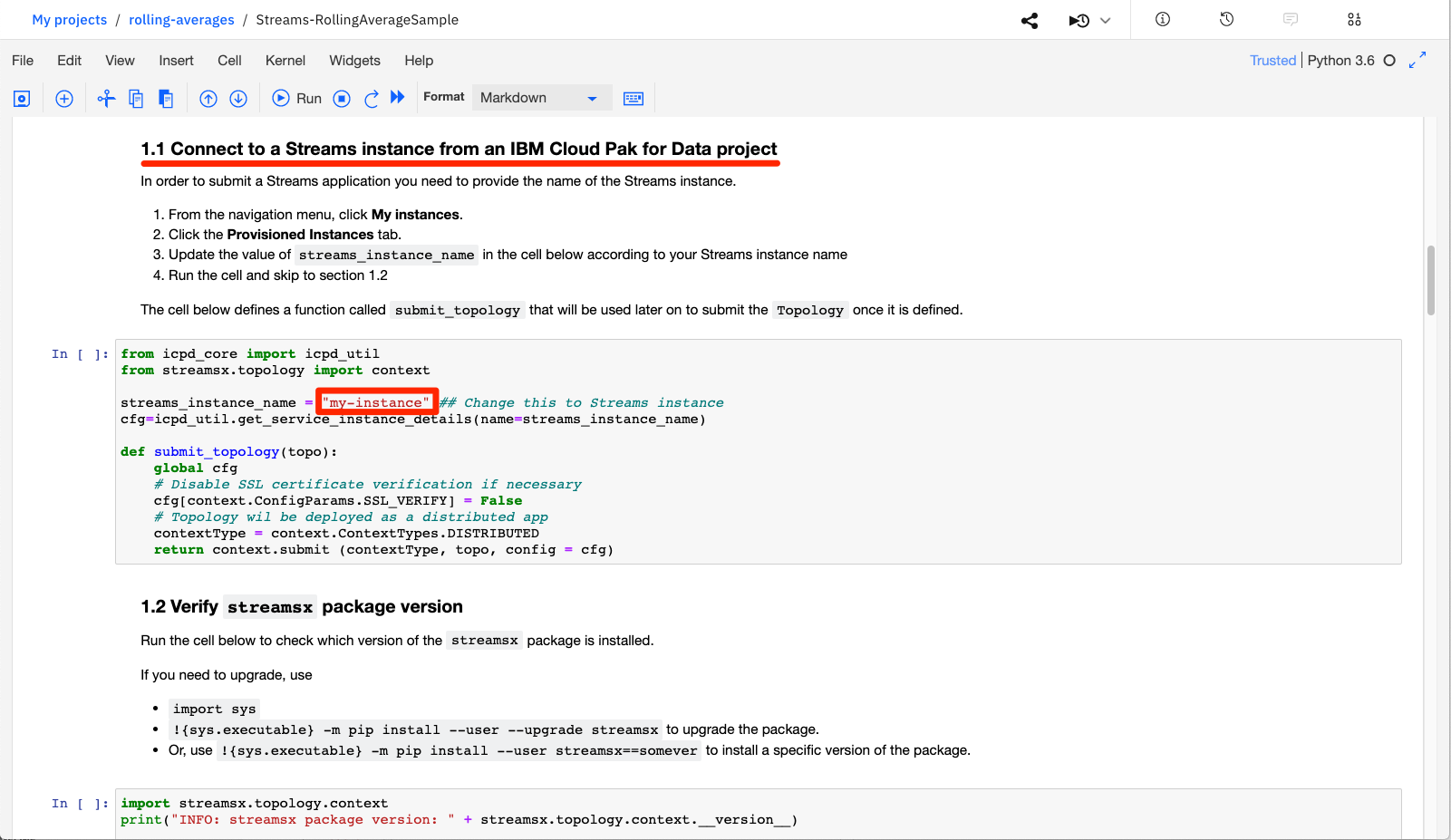Click the first cell's In [ ]: prompt
This screenshot has height=840, width=1451.
click(x=80, y=354)
